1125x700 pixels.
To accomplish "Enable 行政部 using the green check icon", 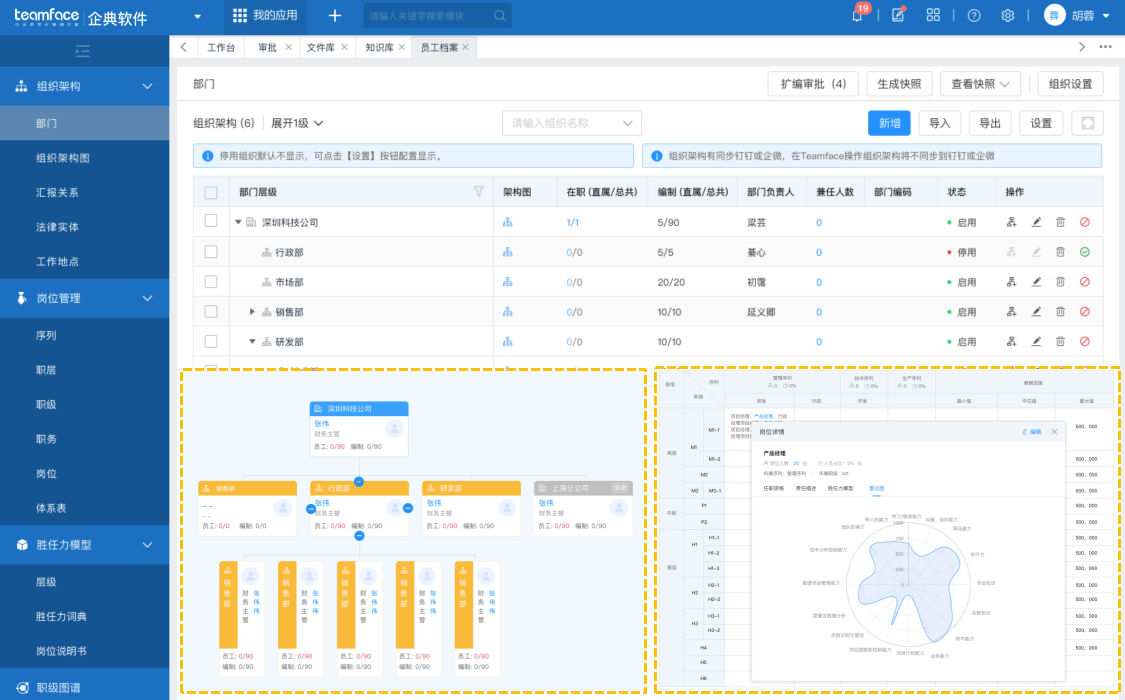I will coord(1084,252).
